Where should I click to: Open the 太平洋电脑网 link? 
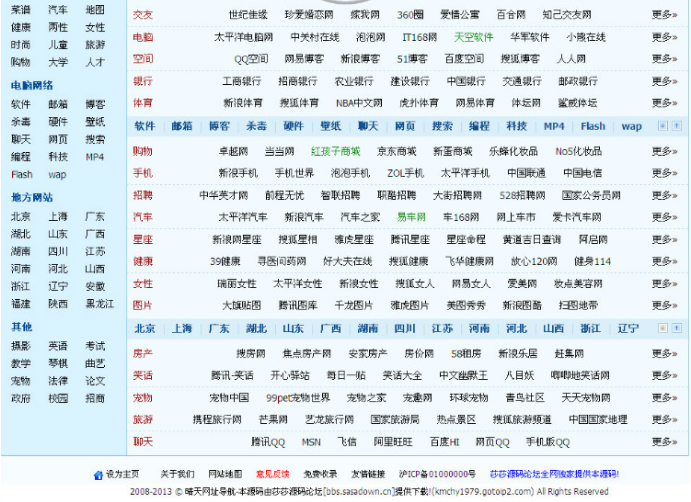pyautogui.click(x=243, y=37)
